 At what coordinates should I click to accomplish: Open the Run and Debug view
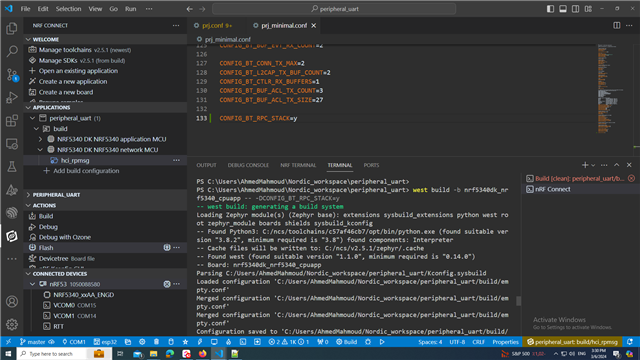point(12,98)
